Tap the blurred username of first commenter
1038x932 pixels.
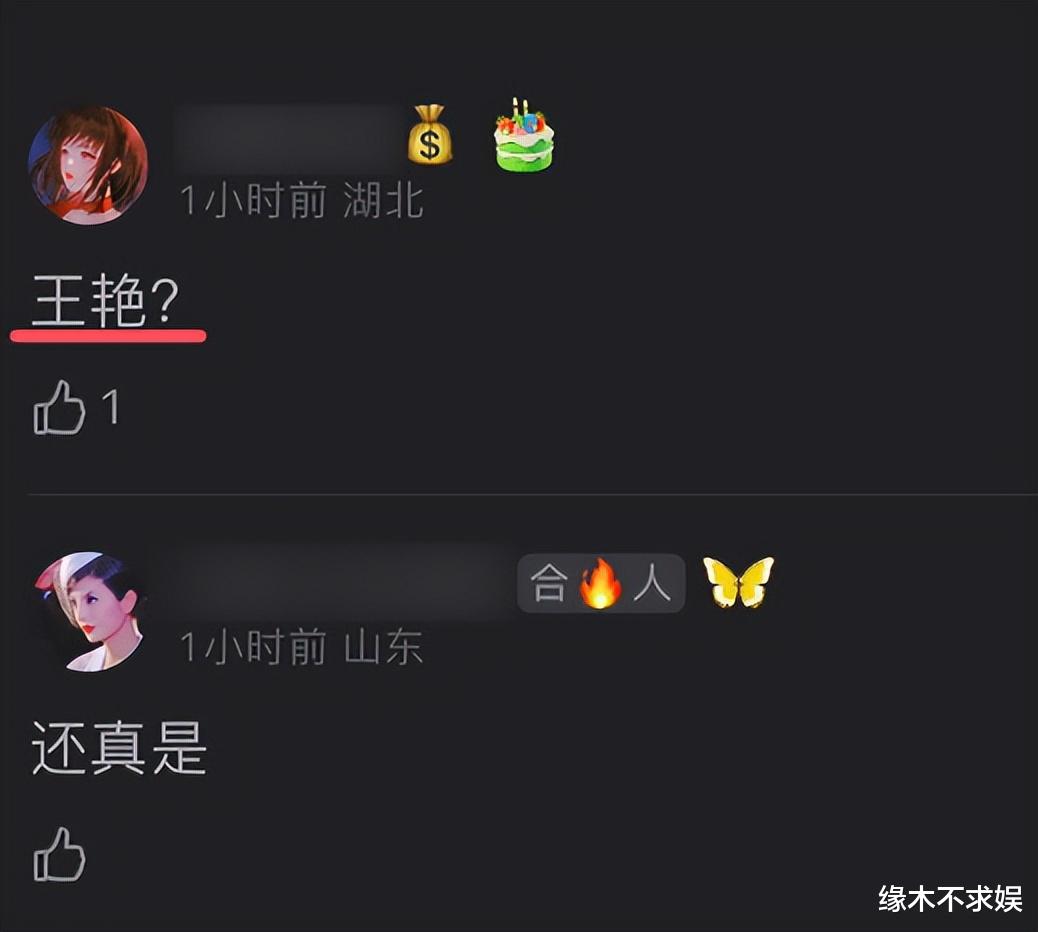[x=289, y=138]
